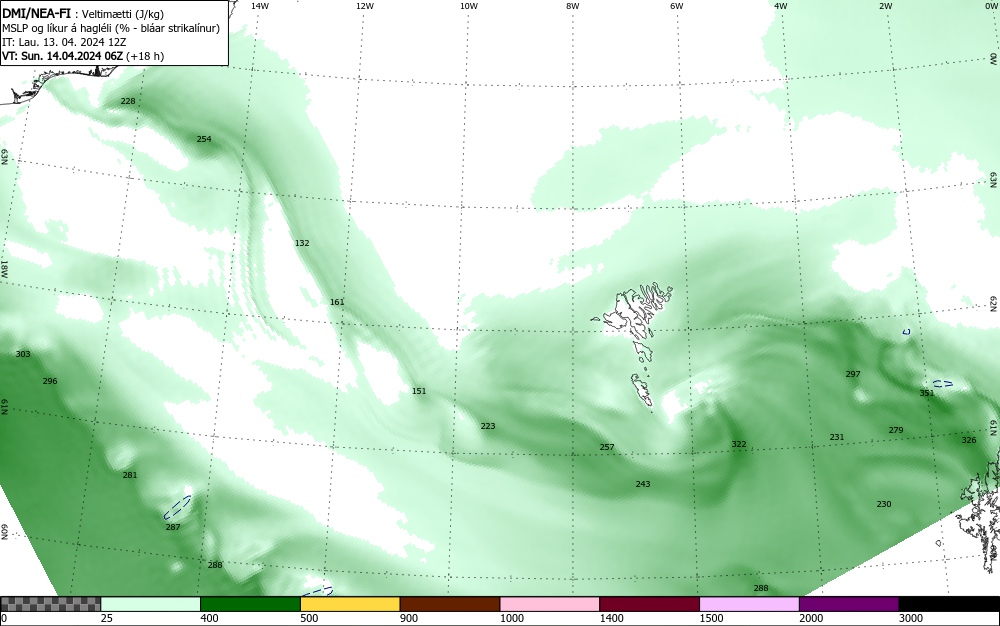Click the map value '161'

tap(337, 302)
